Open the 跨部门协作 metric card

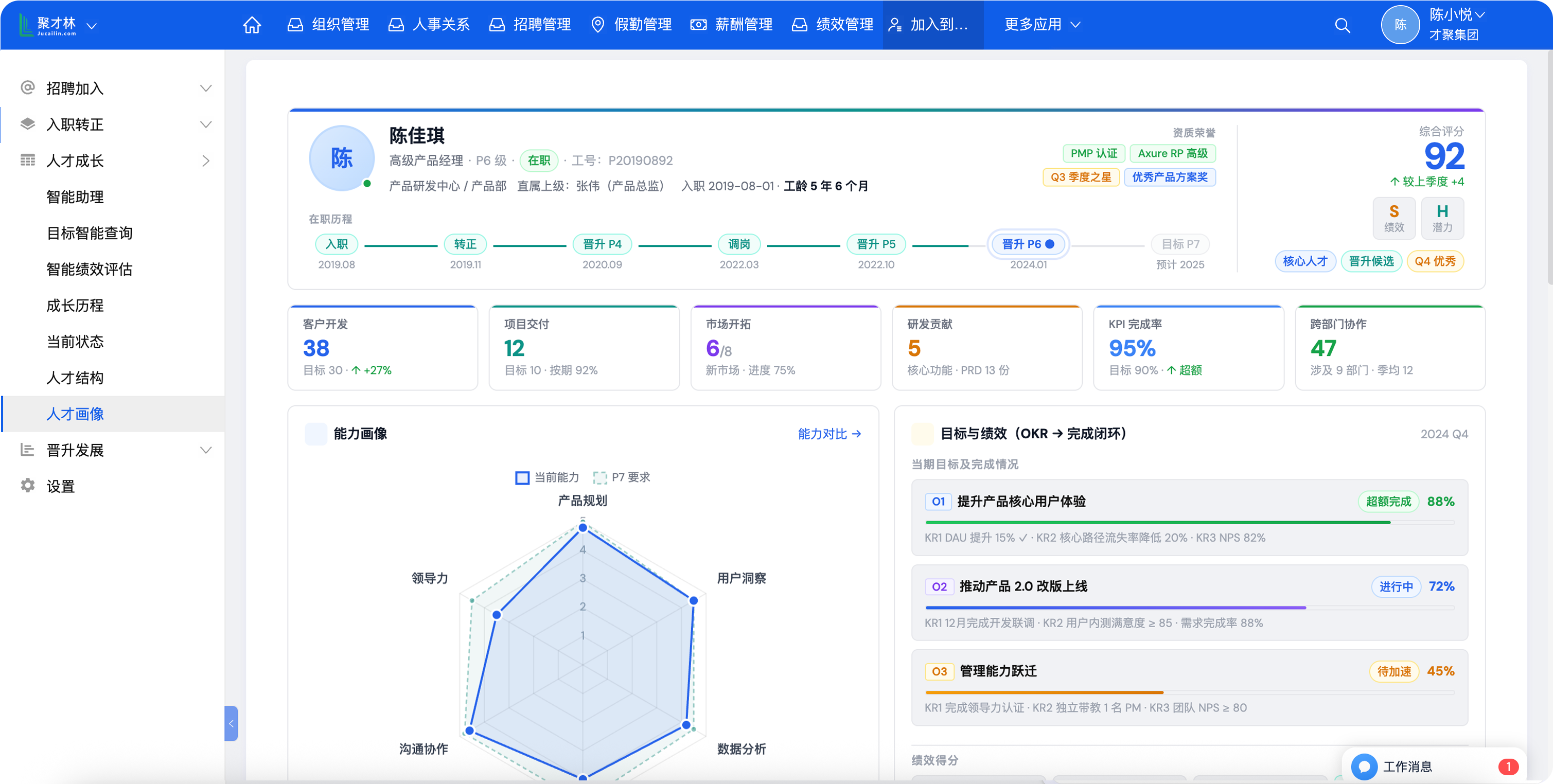tap(1390, 348)
